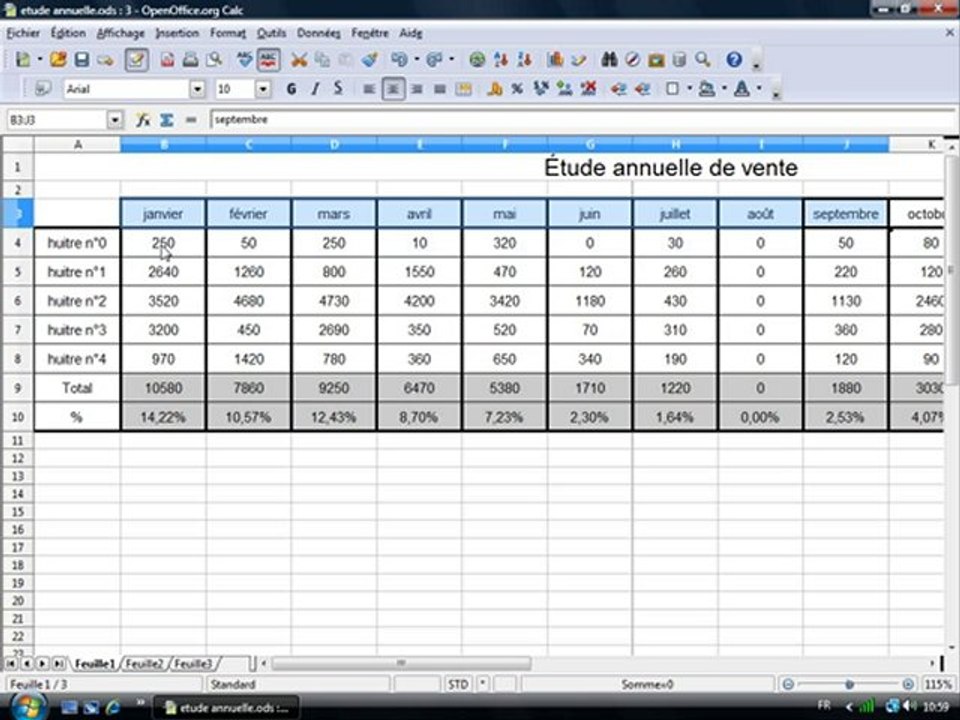
Task: Open the Affichage menu
Action: click(121, 33)
